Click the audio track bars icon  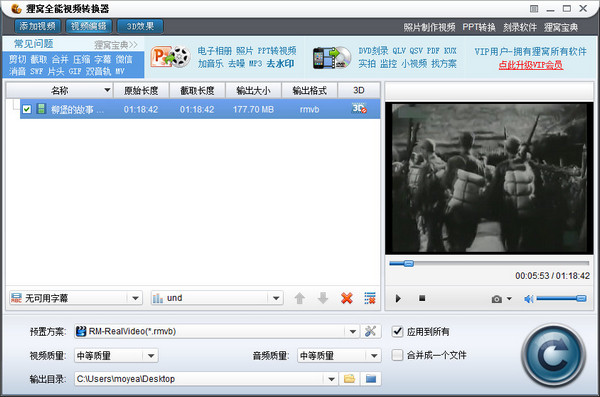158,298
